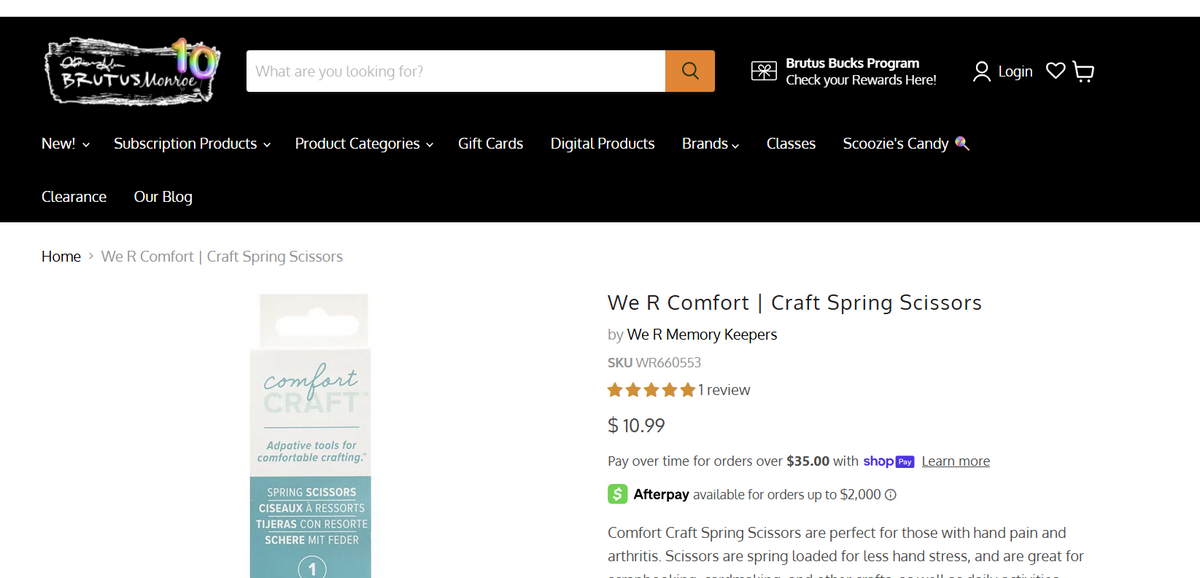Open the wishlist heart icon
1200x578 pixels.
[1055, 71]
